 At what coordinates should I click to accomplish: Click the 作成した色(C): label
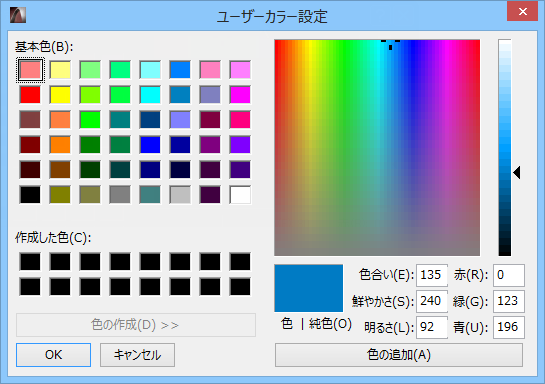(53, 238)
